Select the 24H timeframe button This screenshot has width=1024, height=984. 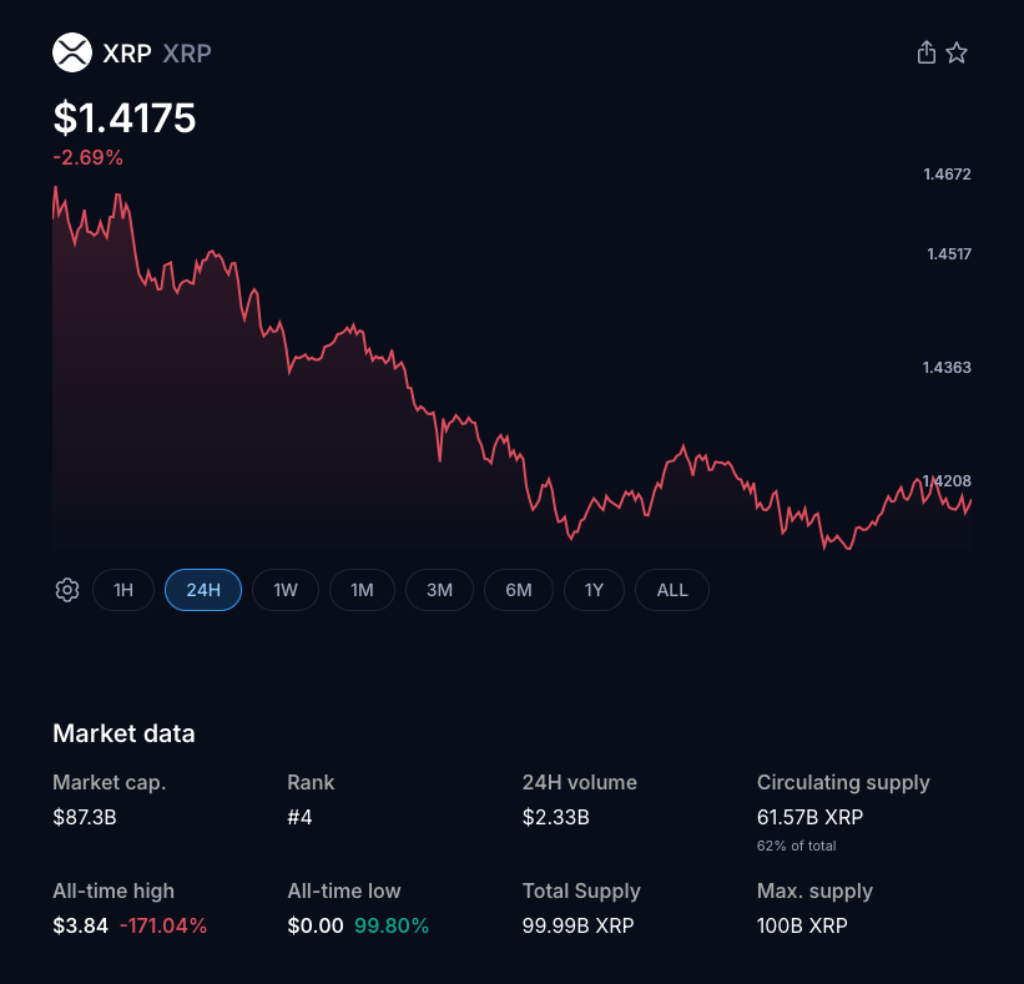(202, 590)
